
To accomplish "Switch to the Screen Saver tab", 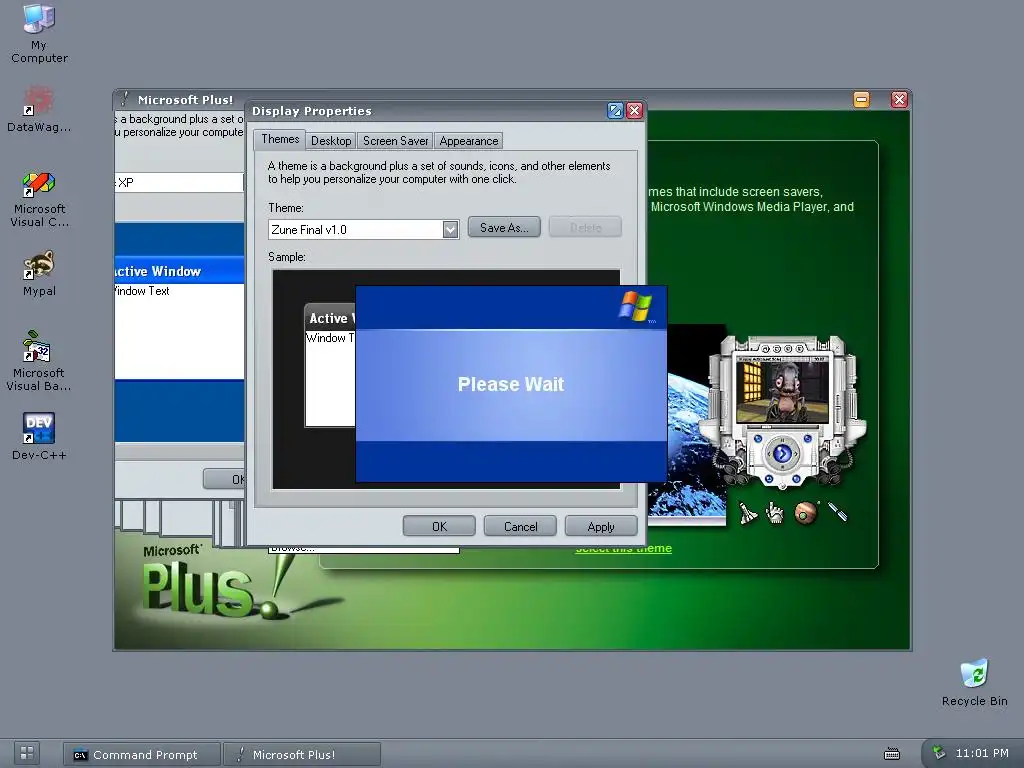I will (x=395, y=141).
